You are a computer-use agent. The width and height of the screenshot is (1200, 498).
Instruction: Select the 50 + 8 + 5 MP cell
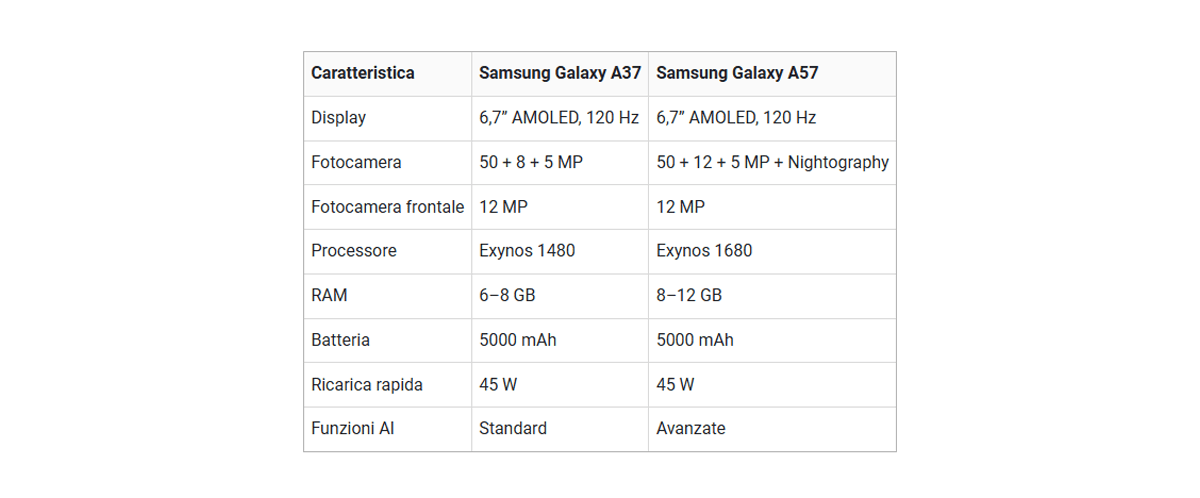531,162
